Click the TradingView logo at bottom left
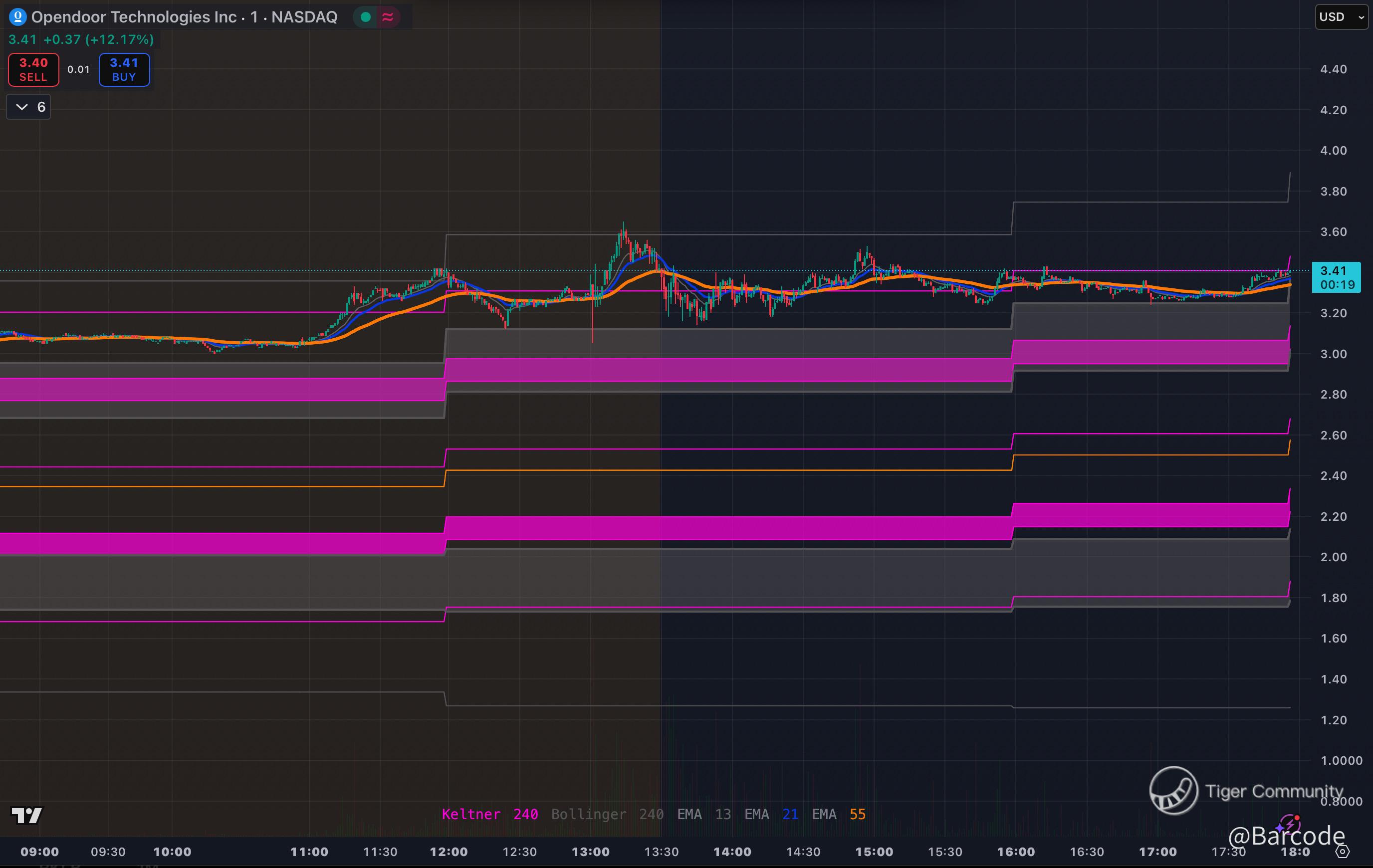The image size is (1373, 868). [x=26, y=816]
